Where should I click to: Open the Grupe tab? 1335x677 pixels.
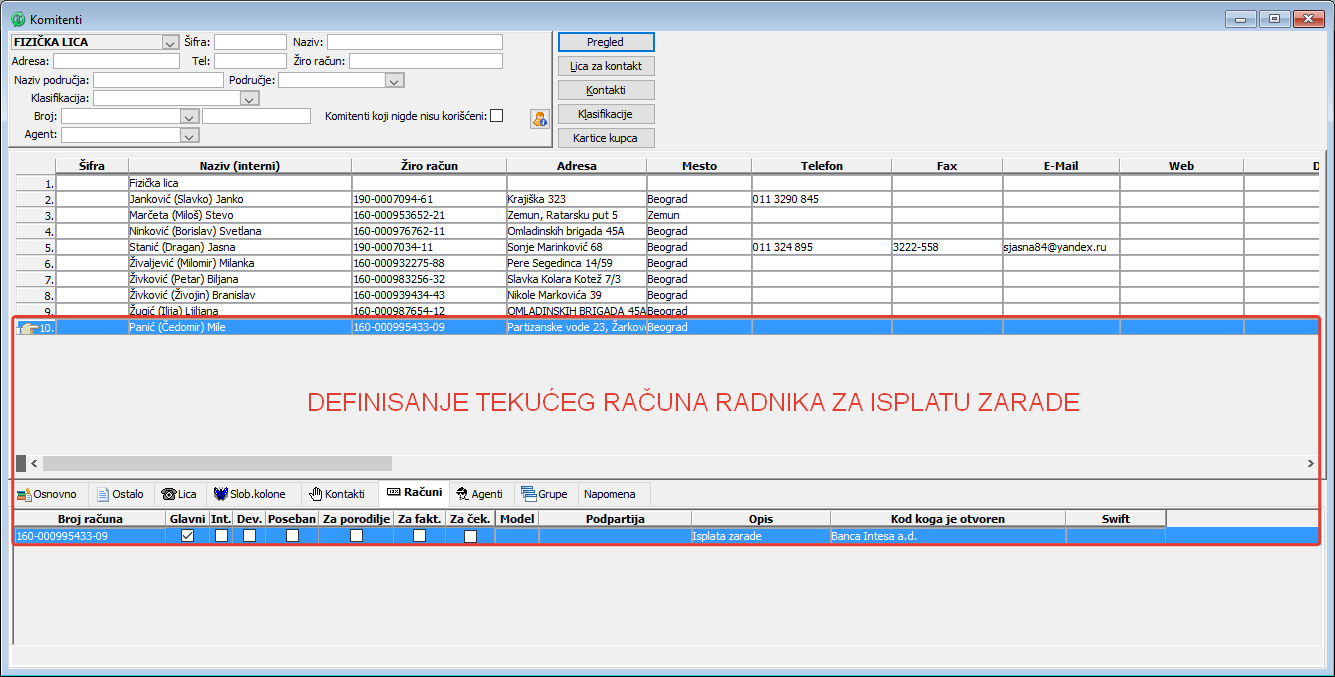(544, 494)
